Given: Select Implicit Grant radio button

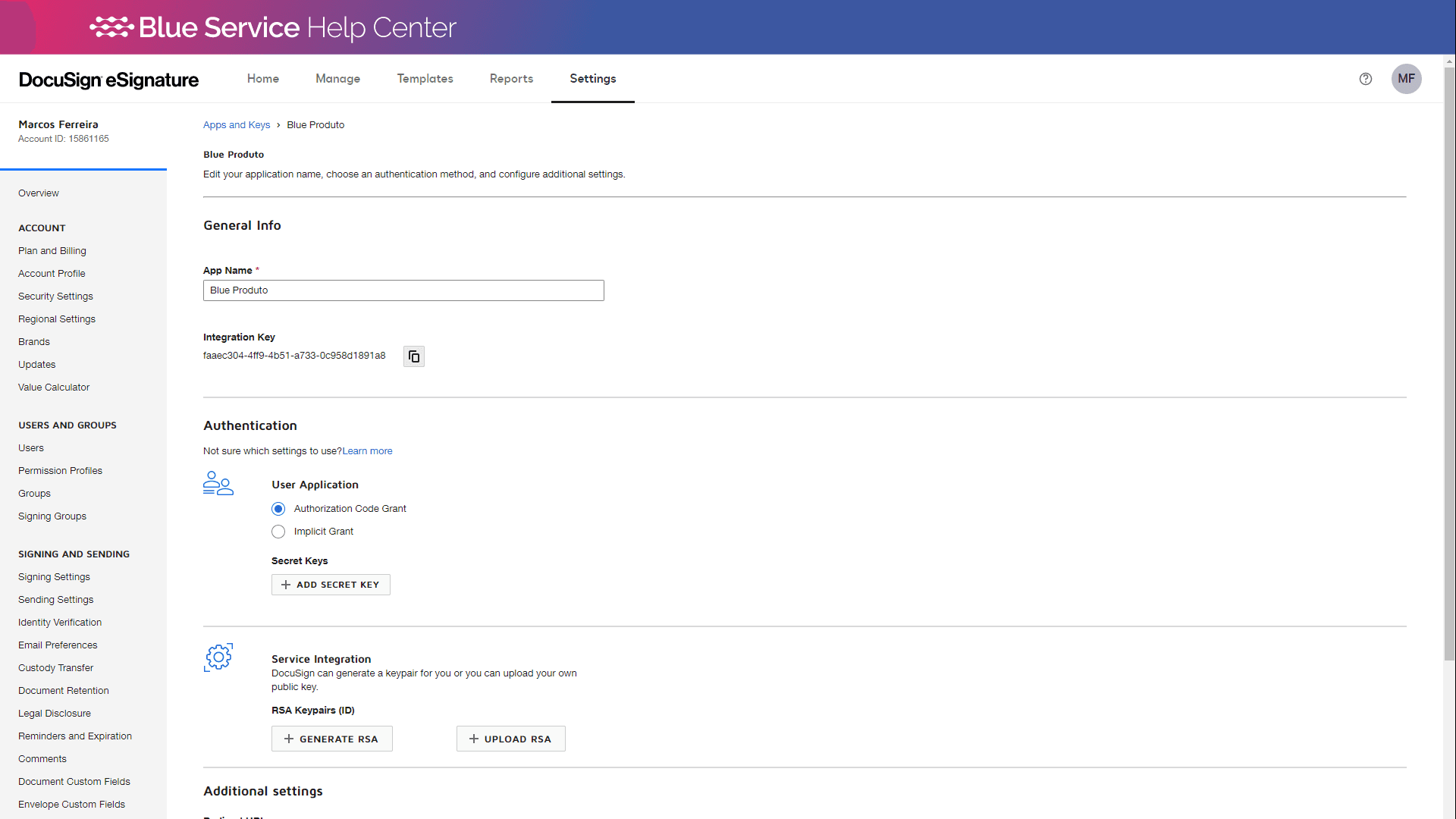Looking at the screenshot, I should [278, 532].
